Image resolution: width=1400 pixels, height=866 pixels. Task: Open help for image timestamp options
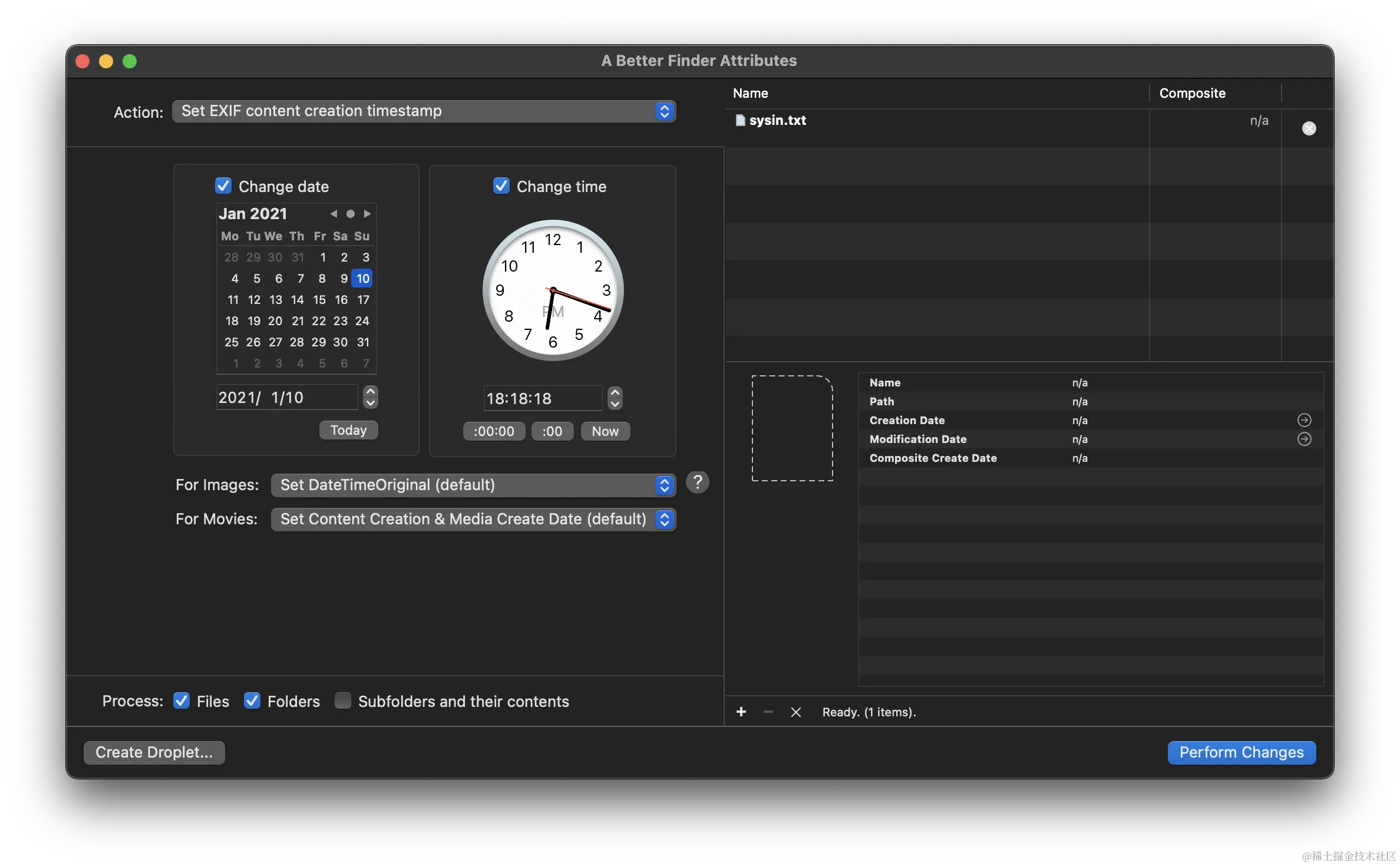698,482
